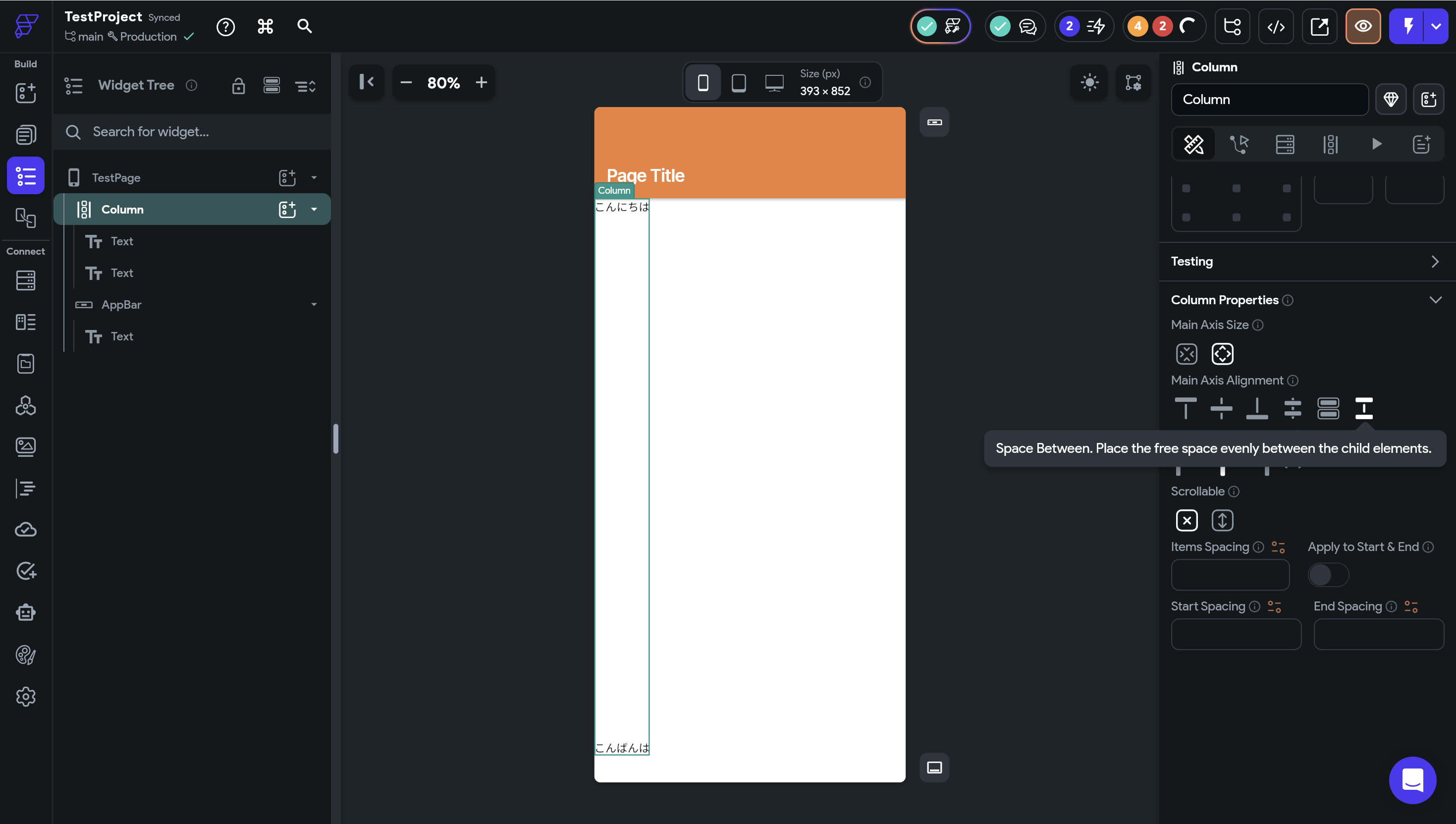Open the keyboard shortcuts command icon
This screenshot has height=824, width=1456.
pyautogui.click(x=266, y=27)
